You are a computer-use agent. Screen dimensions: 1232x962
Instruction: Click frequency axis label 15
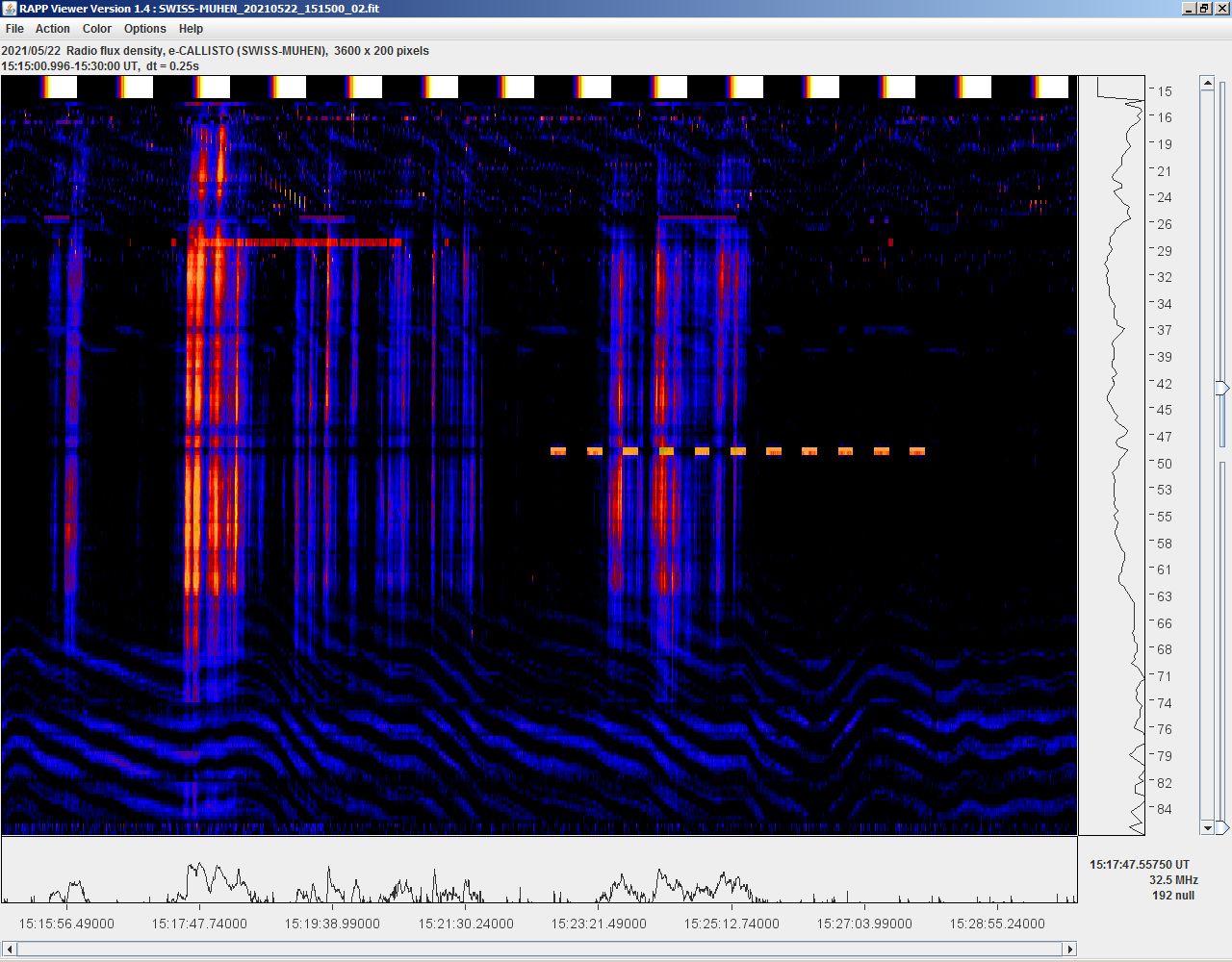1165,91
